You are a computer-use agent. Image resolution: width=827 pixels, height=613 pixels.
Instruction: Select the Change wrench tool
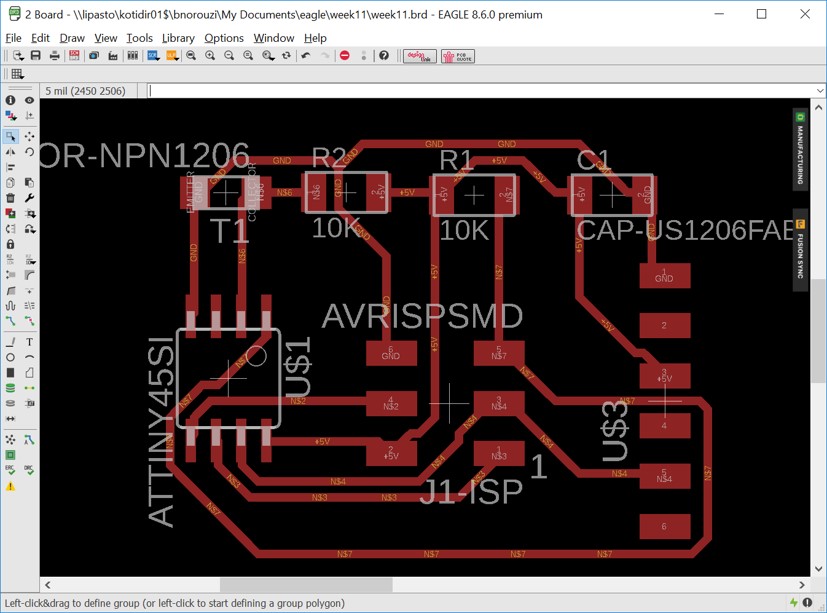[x=30, y=198]
